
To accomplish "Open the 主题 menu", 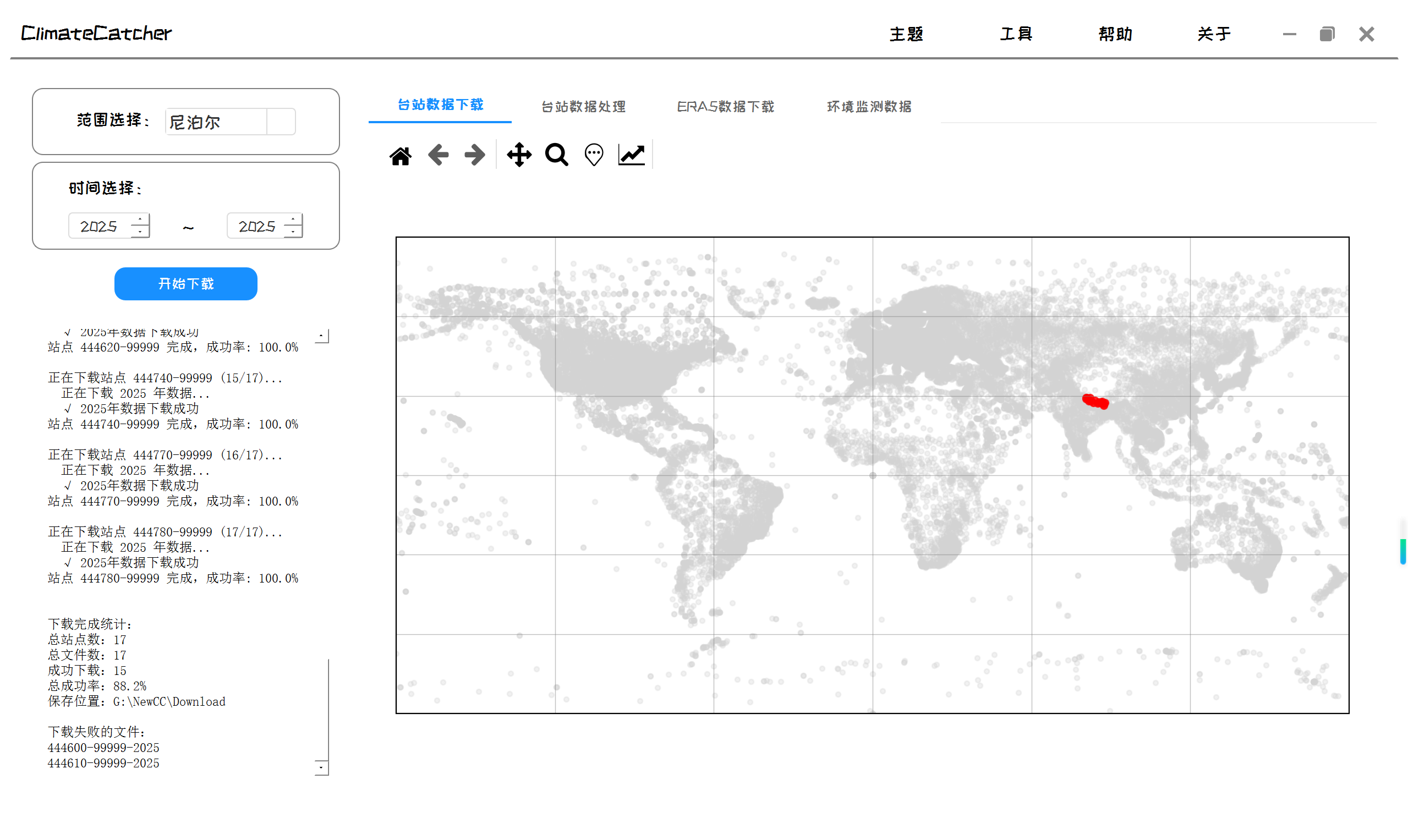I will pyautogui.click(x=906, y=35).
